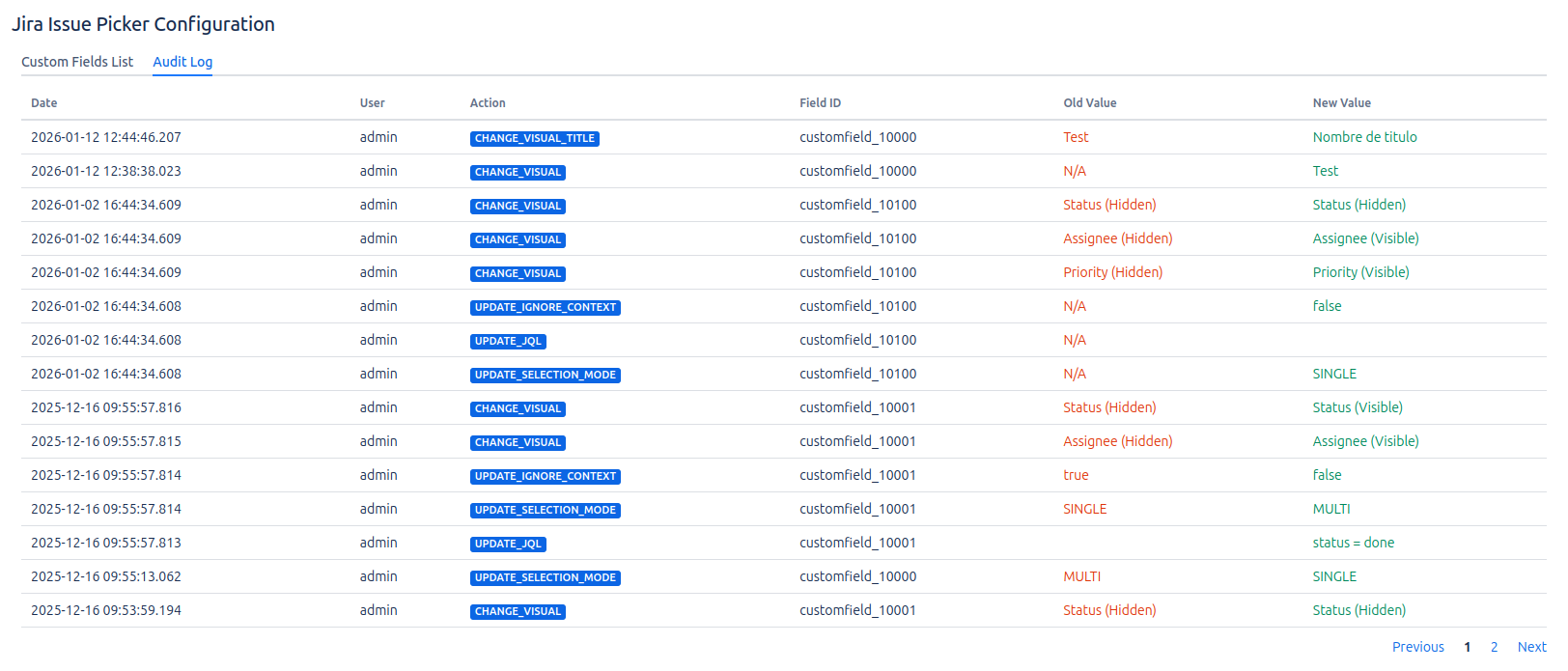
Task: Click the Action column header
Action: (x=488, y=103)
